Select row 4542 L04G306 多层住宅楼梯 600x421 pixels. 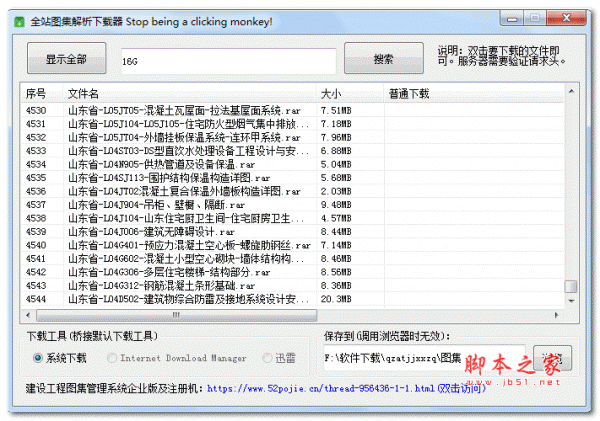pos(293,272)
